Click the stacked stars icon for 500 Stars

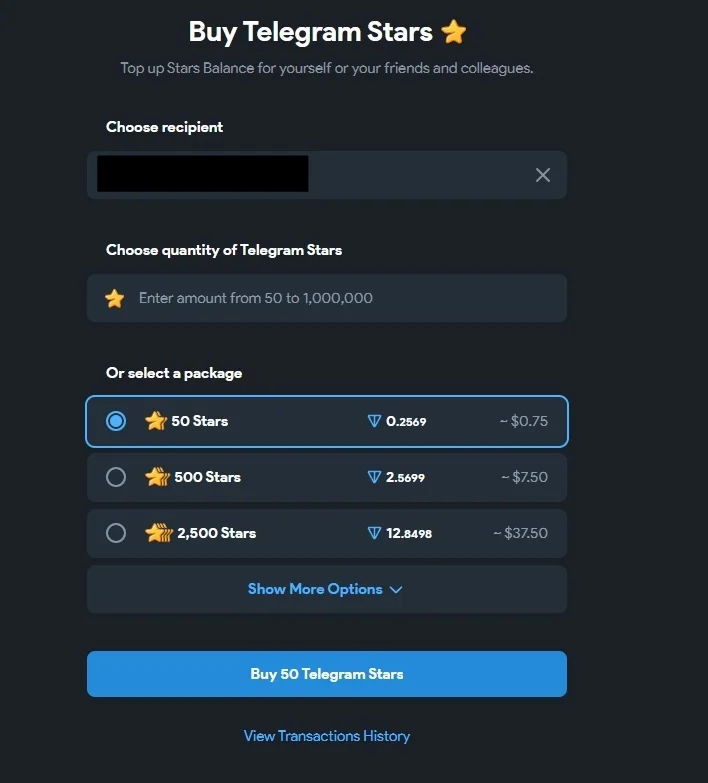coord(157,477)
